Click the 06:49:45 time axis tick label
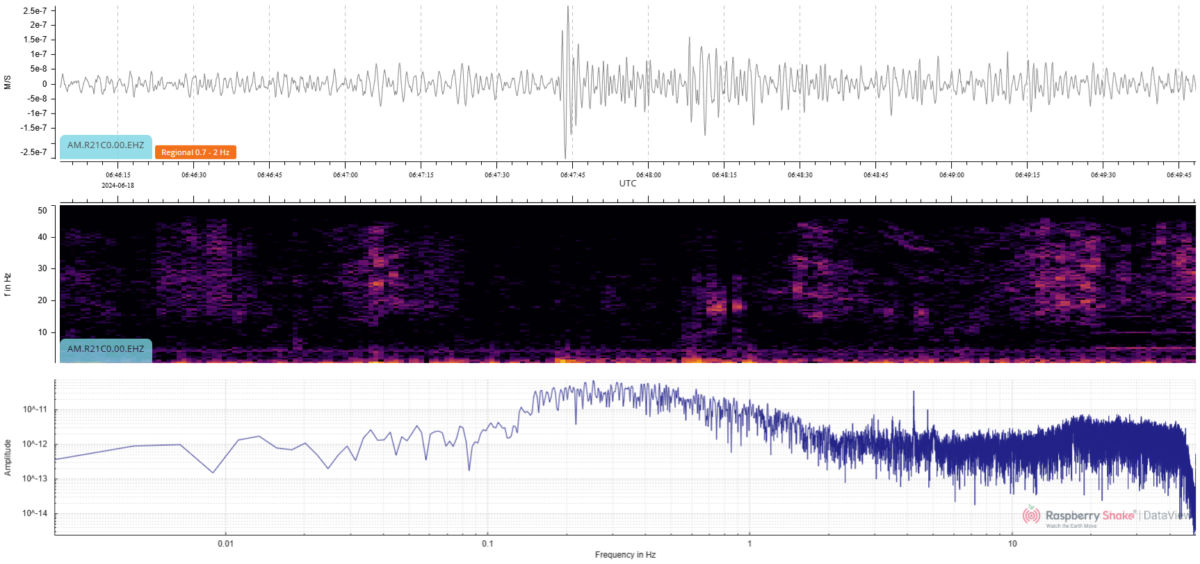The height and width of the screenshot is (564, 1200). tap(1179, 174)
